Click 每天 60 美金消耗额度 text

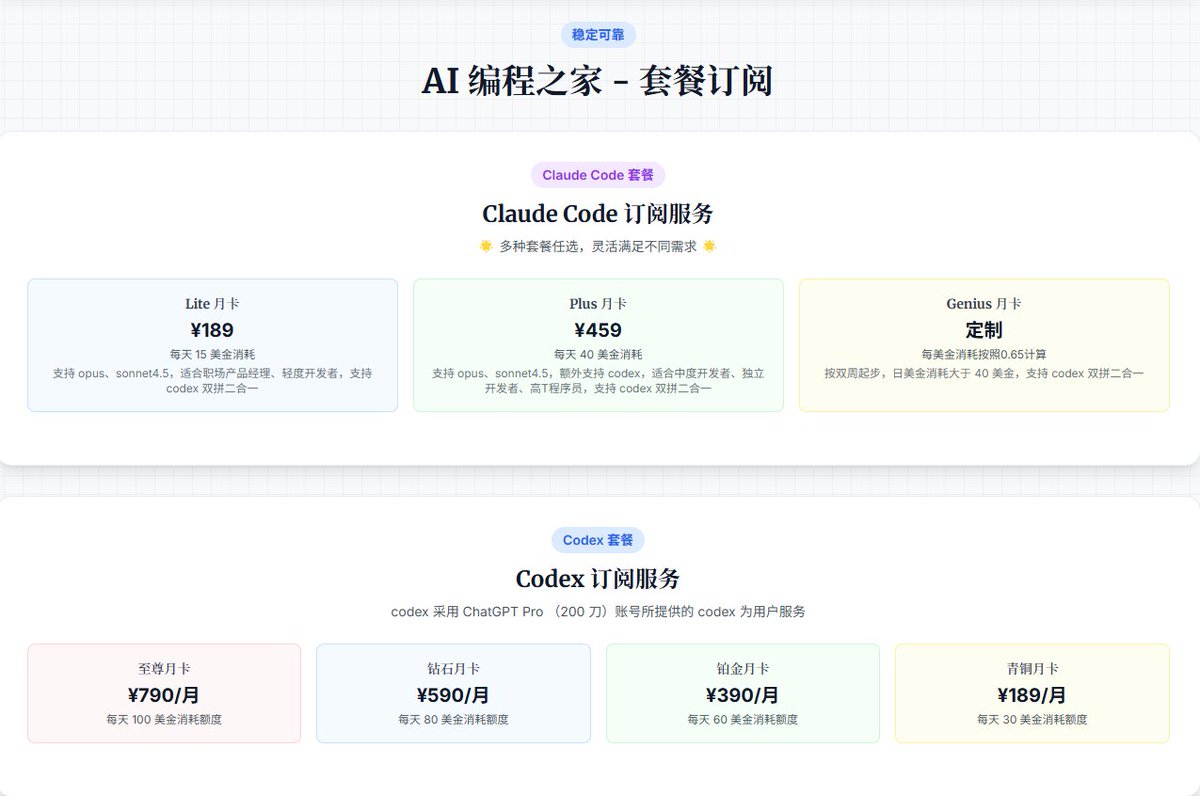(742, 719)
